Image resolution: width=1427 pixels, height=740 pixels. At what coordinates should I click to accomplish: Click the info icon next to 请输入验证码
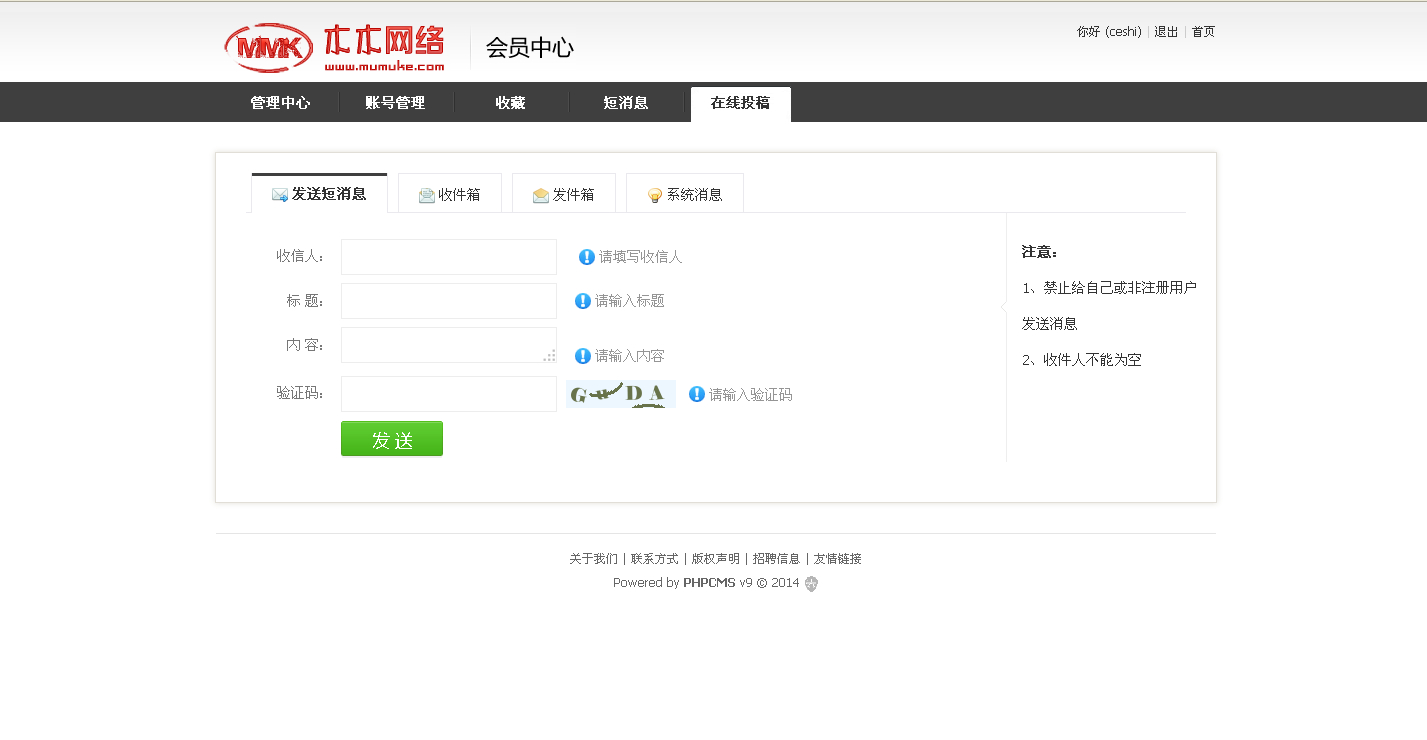[x=697, y=394]
